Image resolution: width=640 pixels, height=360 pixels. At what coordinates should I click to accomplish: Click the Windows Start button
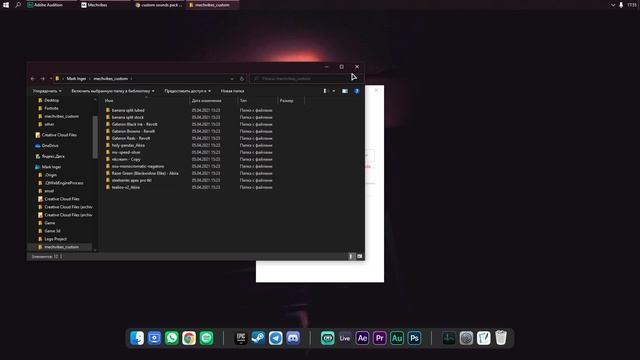coord(6,5)
